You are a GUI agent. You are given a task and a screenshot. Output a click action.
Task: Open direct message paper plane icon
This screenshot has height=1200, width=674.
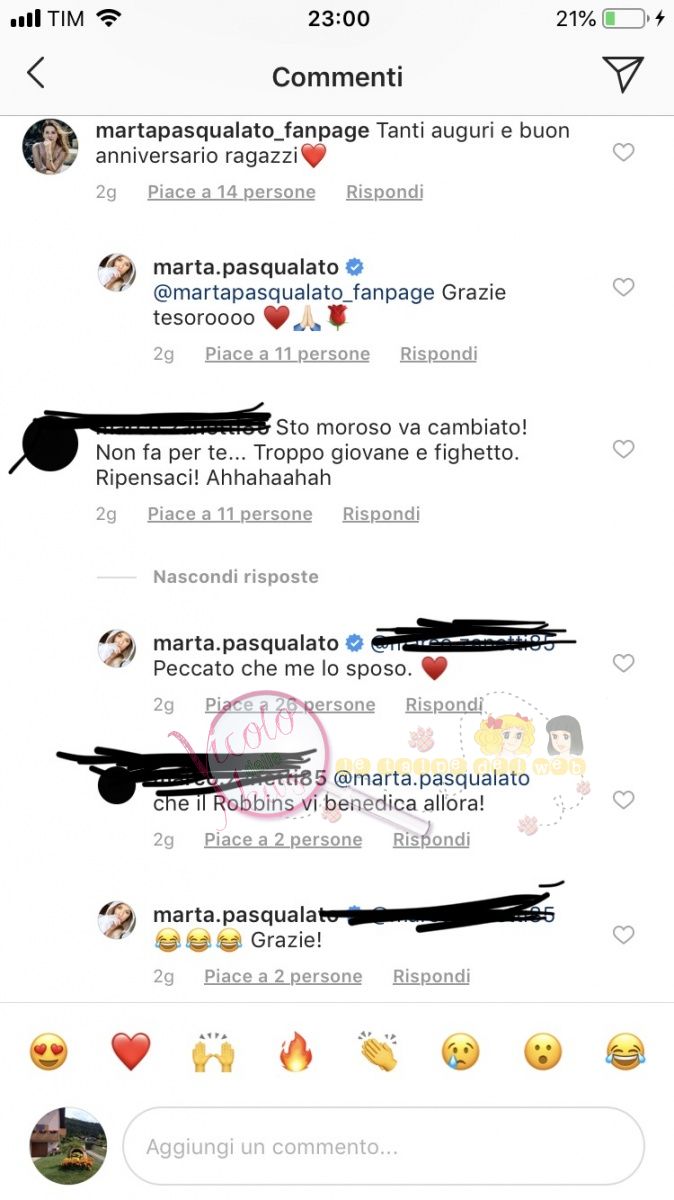(x=622, y=74)
